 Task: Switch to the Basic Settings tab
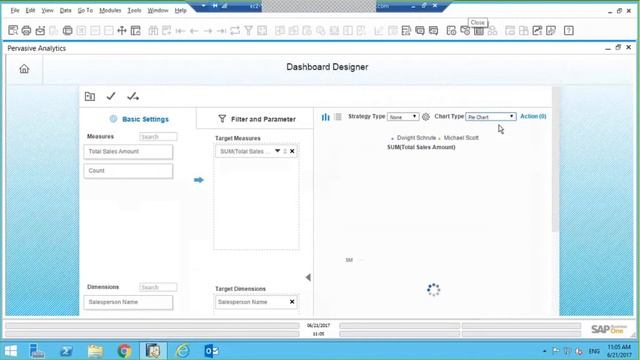(139, 119)
